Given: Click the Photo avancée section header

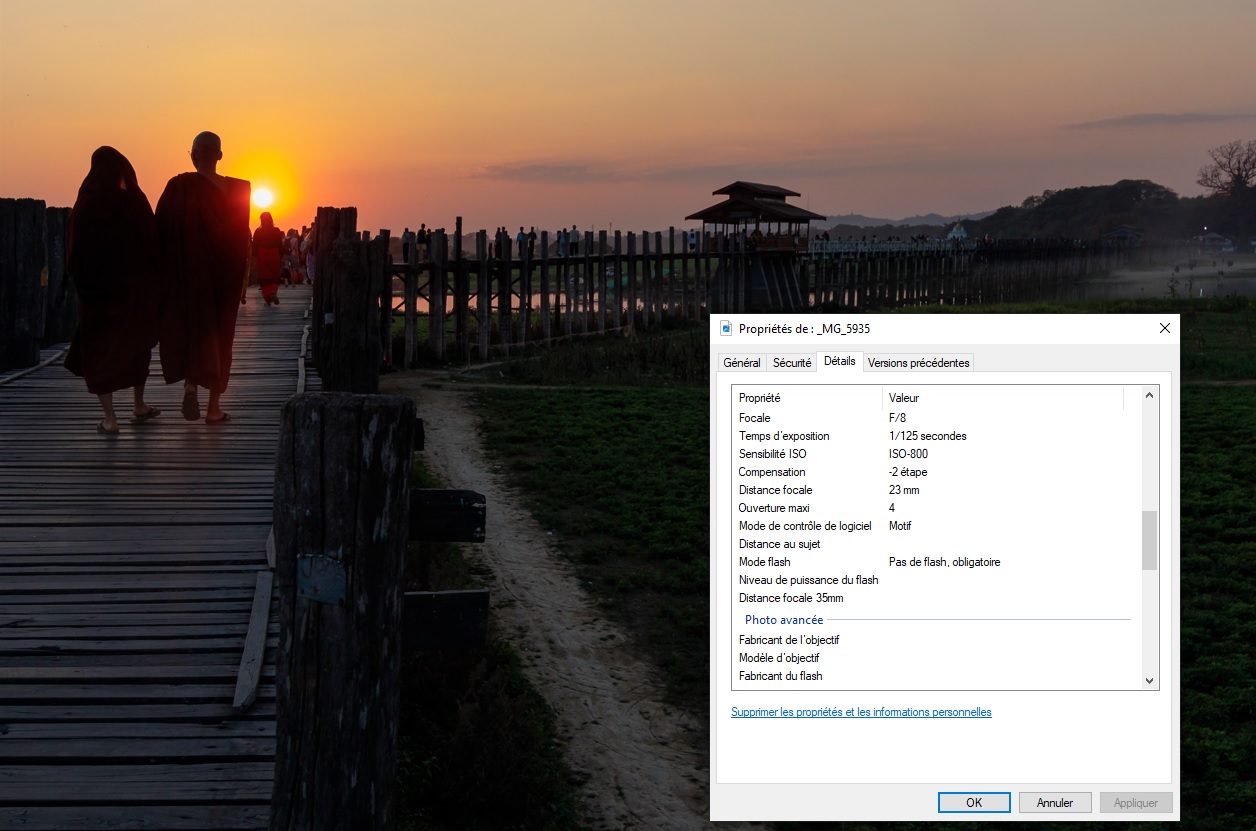Looking at the screenshot, I should 784,620.
